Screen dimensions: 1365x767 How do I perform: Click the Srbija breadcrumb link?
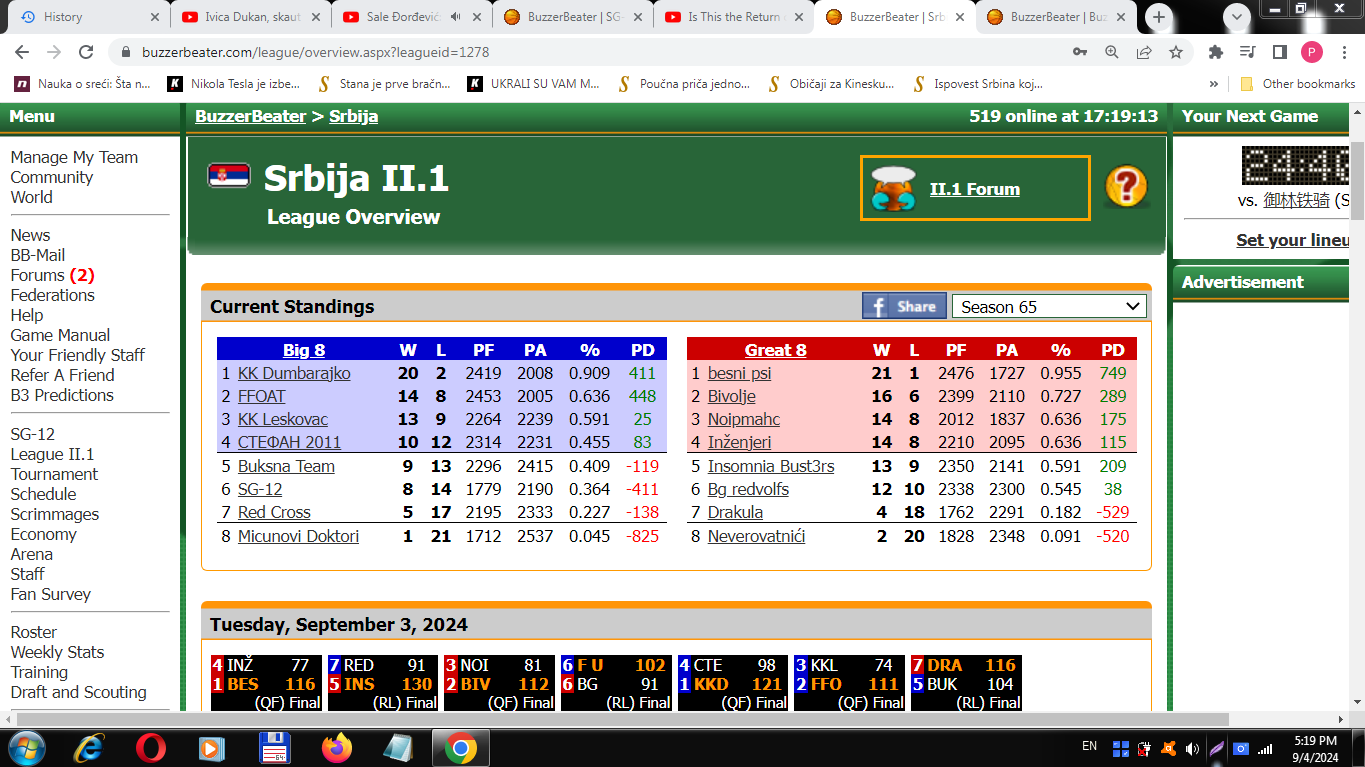(x=353, y=116)
